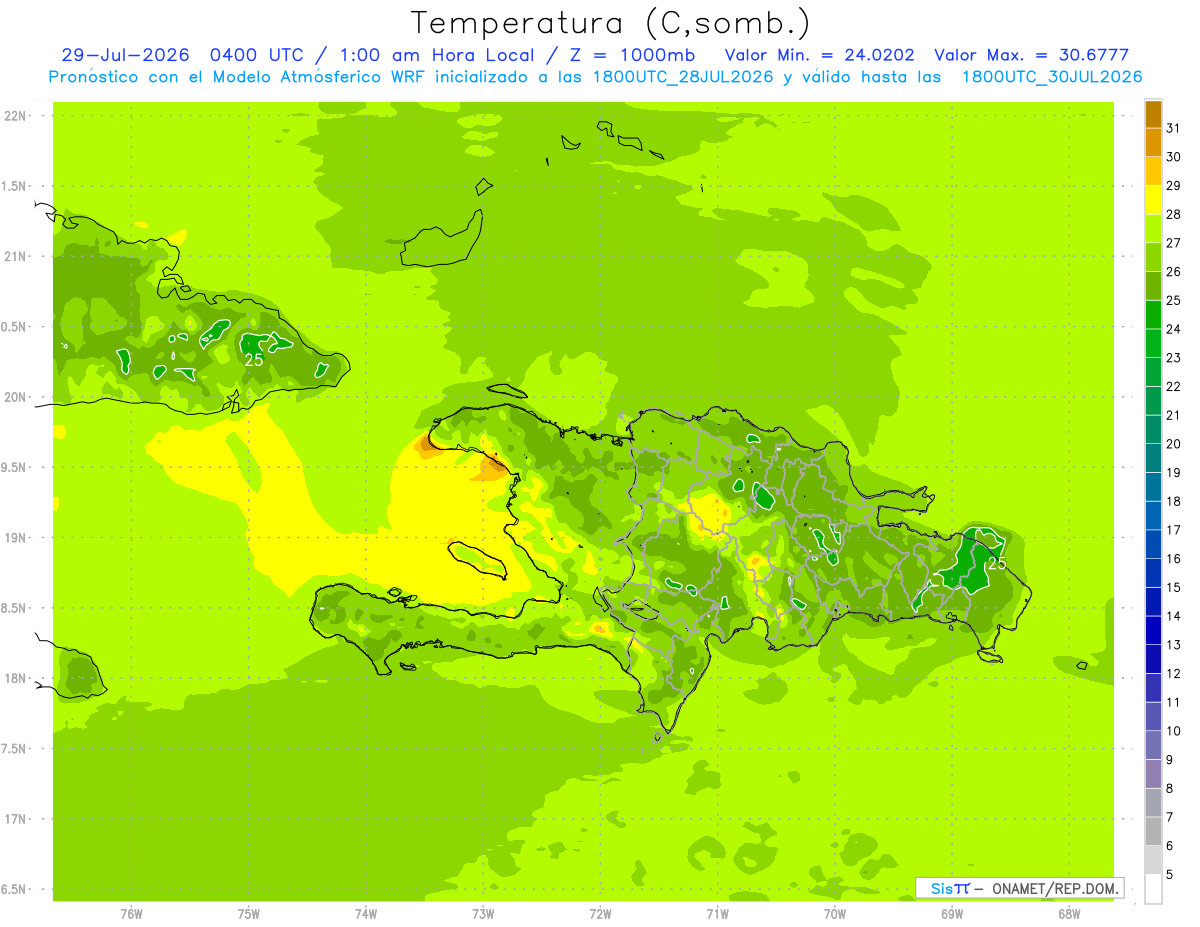
Task: Pick the yellow swatch between 28 and 29
Action: 1153,200
